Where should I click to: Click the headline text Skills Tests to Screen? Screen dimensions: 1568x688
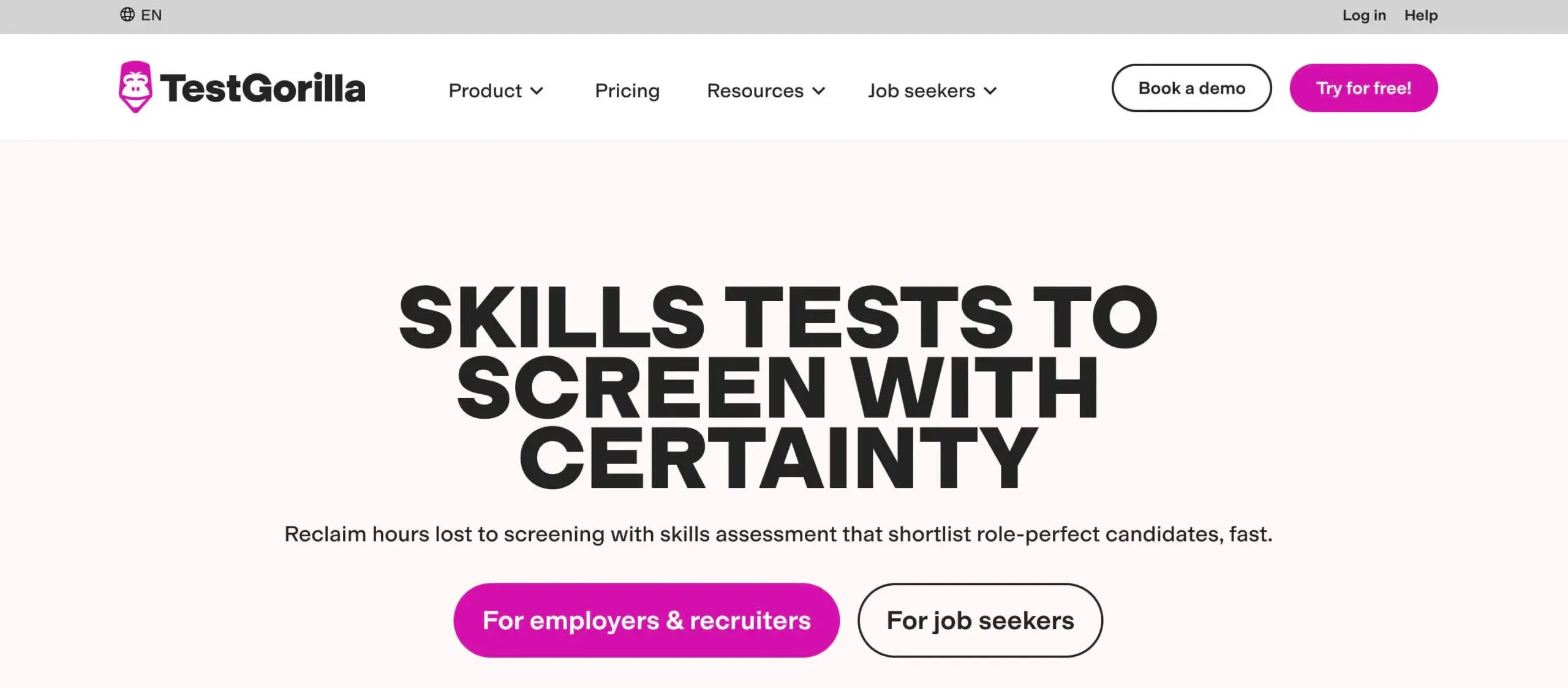pos(777,383)
